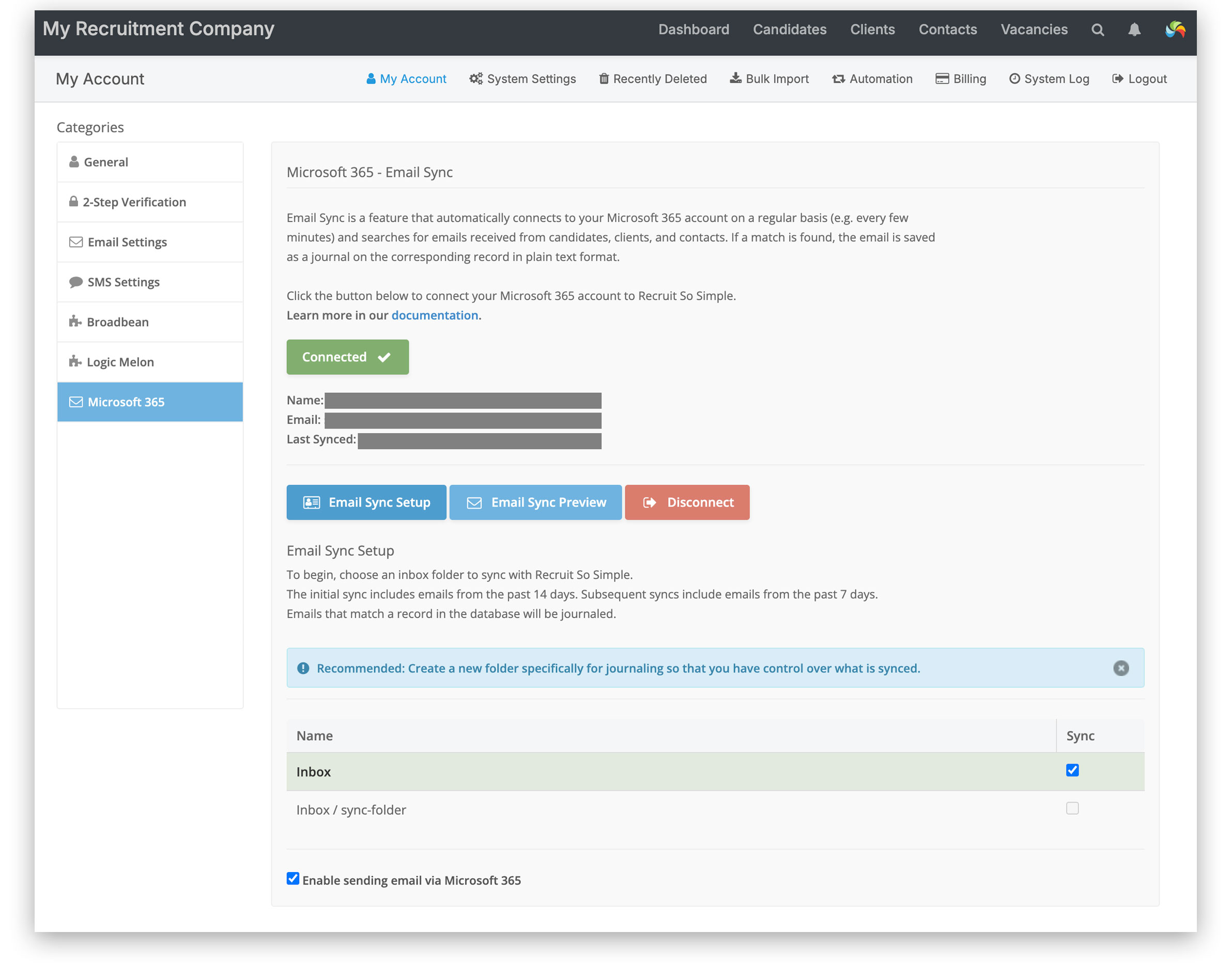Select 2-Step Verification category
Image resolution: width=1232 pixels, height=977 pixels.
150,202
